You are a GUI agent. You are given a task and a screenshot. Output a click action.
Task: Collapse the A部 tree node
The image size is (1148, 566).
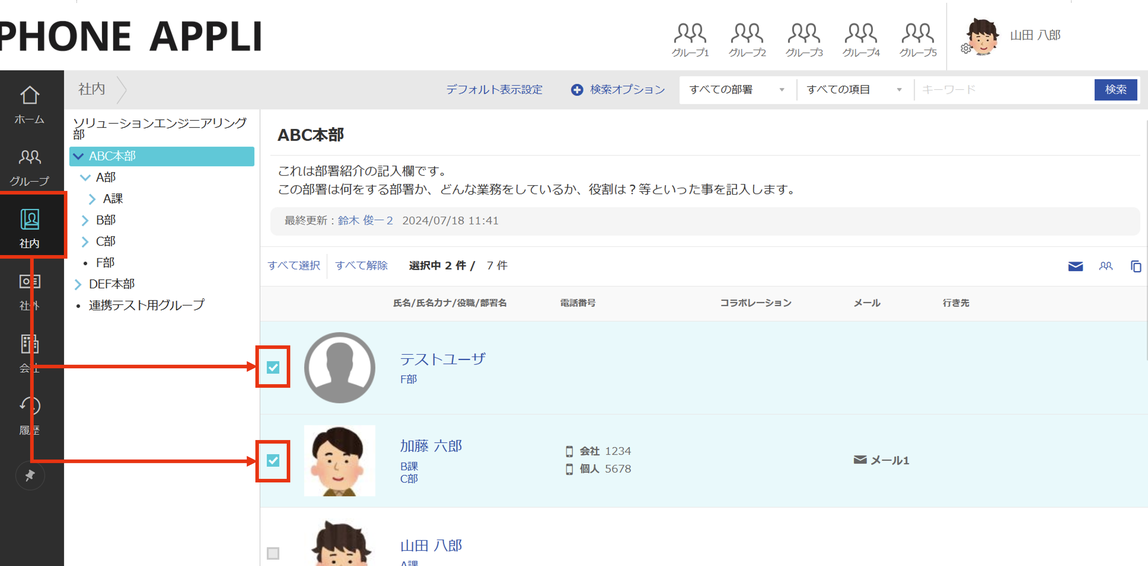click(x=85, y=177)
